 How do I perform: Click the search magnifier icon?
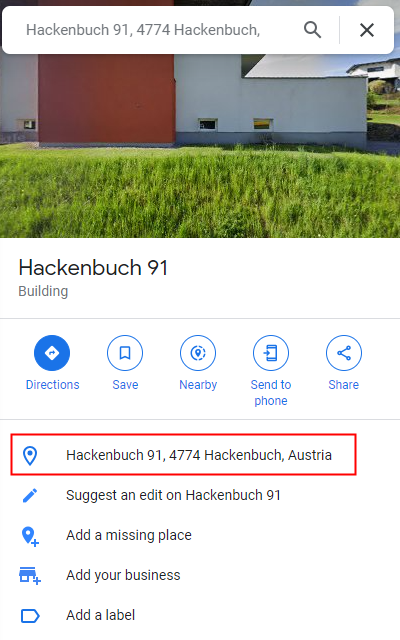click(312, 30)
